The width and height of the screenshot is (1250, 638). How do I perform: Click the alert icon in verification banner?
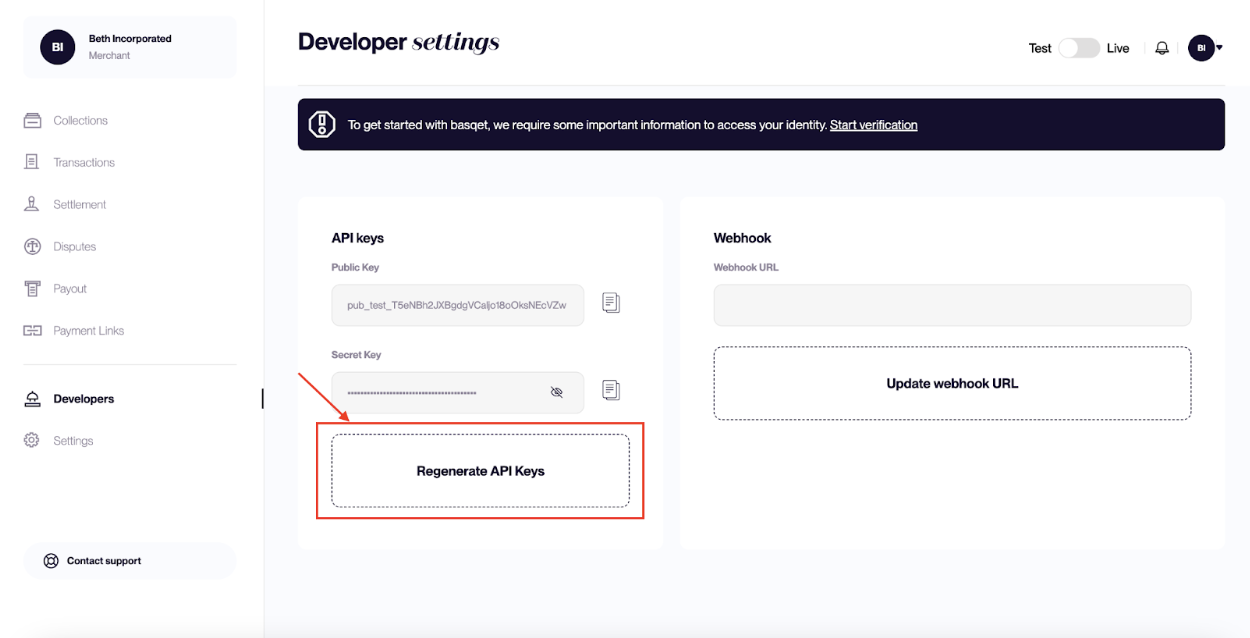pyautogui.click(x=322, y=124)
